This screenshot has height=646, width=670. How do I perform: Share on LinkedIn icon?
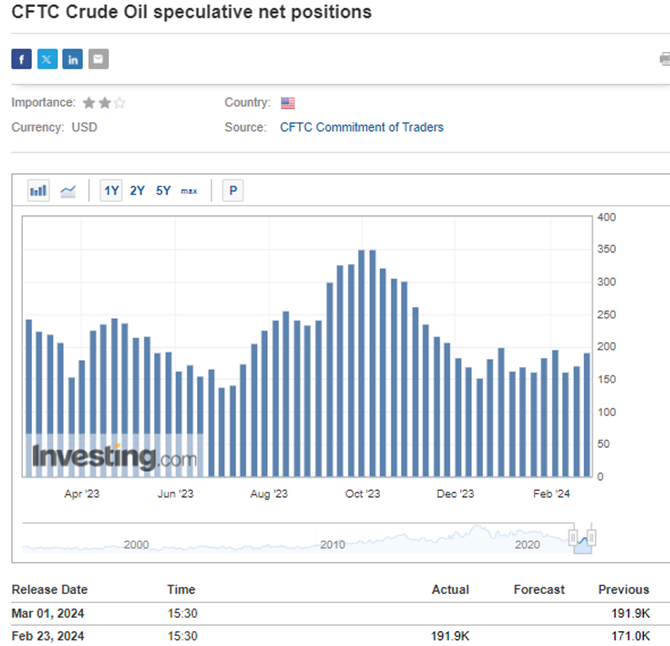[73, 59]
